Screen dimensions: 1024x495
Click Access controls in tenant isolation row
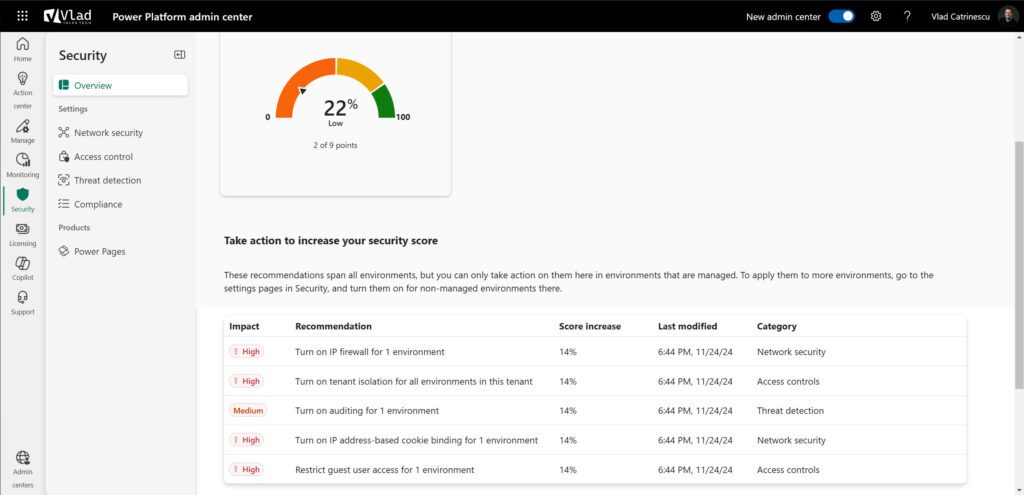pyautogui.click(x=788, y=381)
